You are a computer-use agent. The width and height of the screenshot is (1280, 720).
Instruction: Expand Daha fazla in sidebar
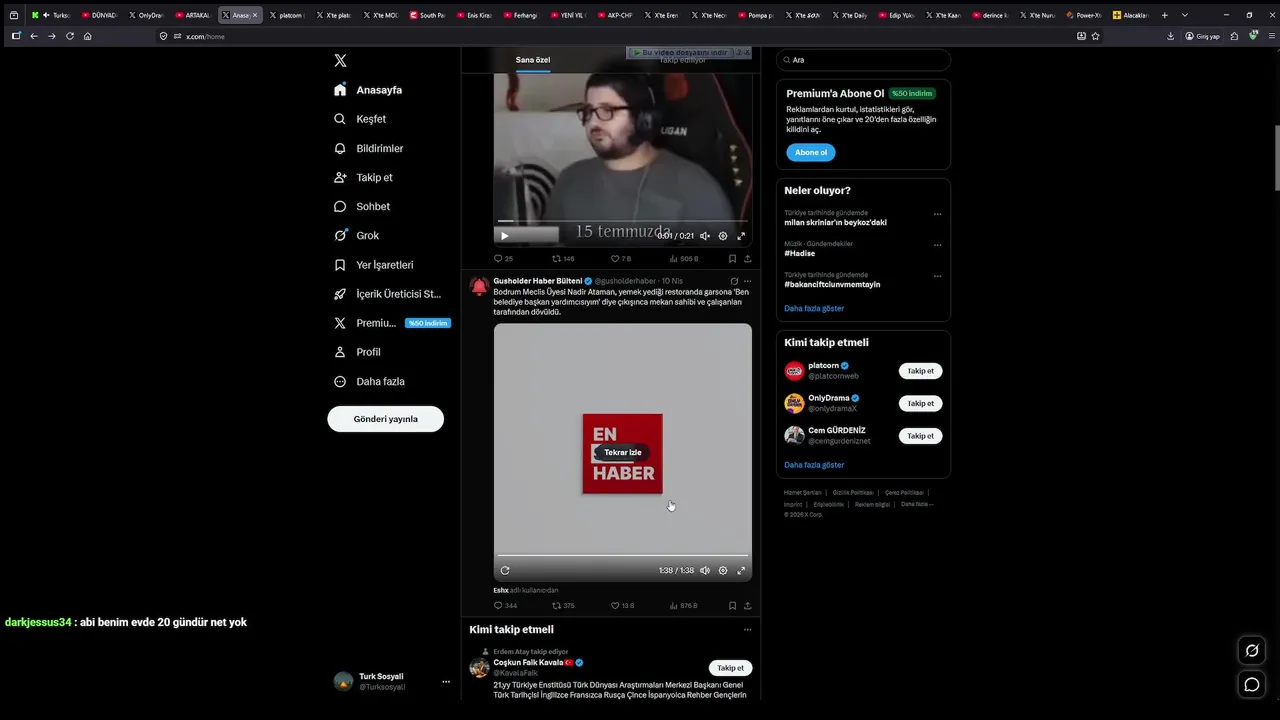369,381
